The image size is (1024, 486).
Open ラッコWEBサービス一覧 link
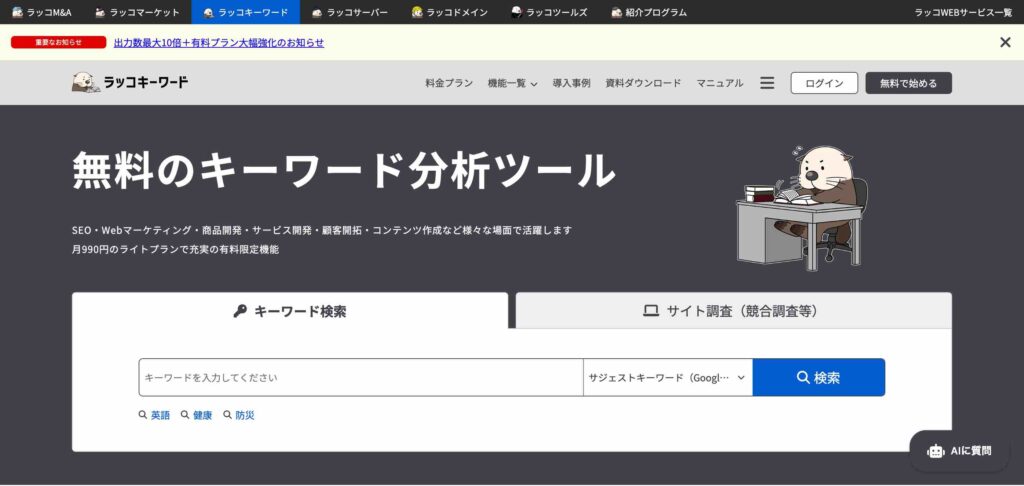(963, 12)
